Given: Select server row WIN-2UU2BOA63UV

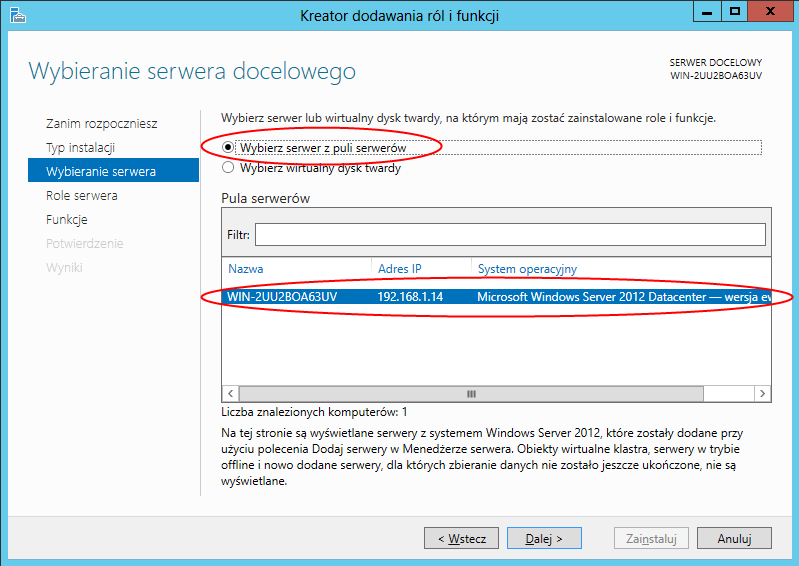Looking at the screenshot, I should pyautogui.click(x=496, y=297).
